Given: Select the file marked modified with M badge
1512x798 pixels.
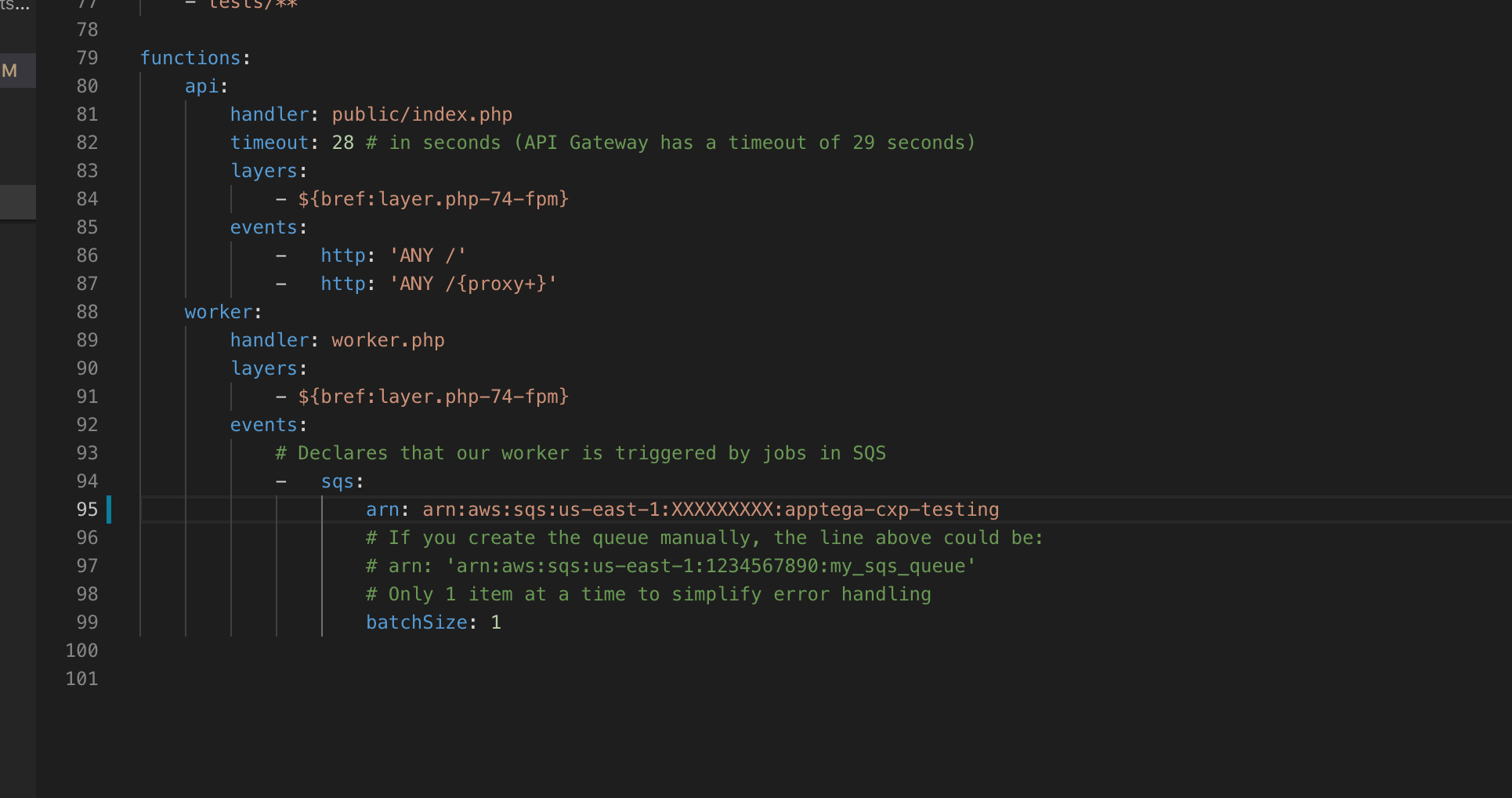Looking at the screenshot, I should 9,71.
